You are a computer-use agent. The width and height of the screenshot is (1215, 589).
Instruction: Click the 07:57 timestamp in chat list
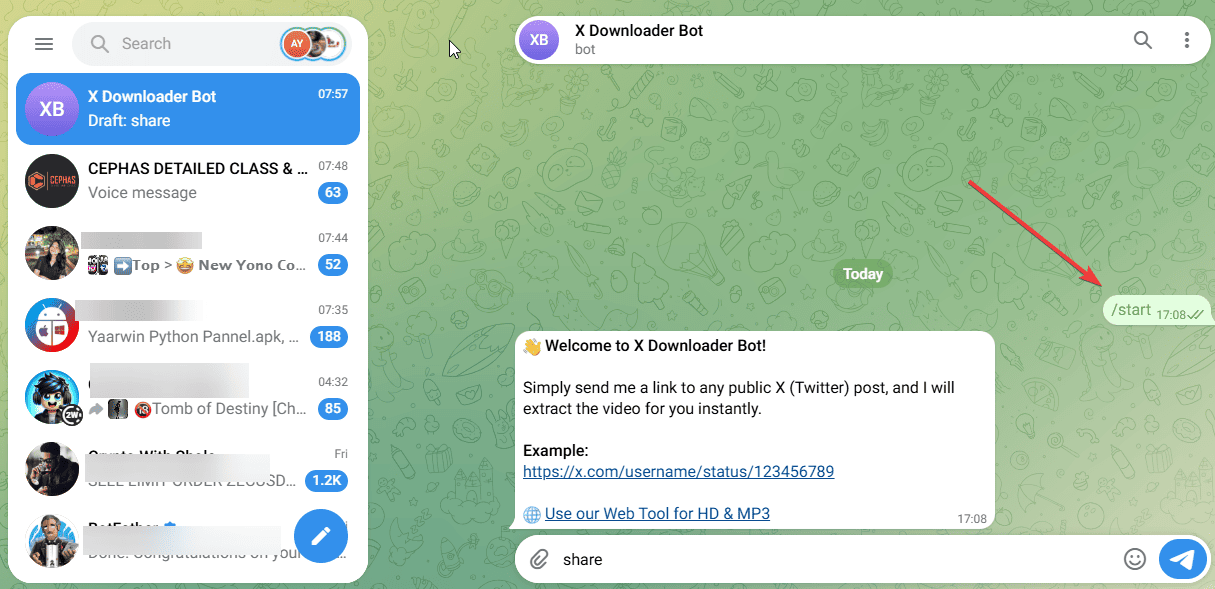333,94
